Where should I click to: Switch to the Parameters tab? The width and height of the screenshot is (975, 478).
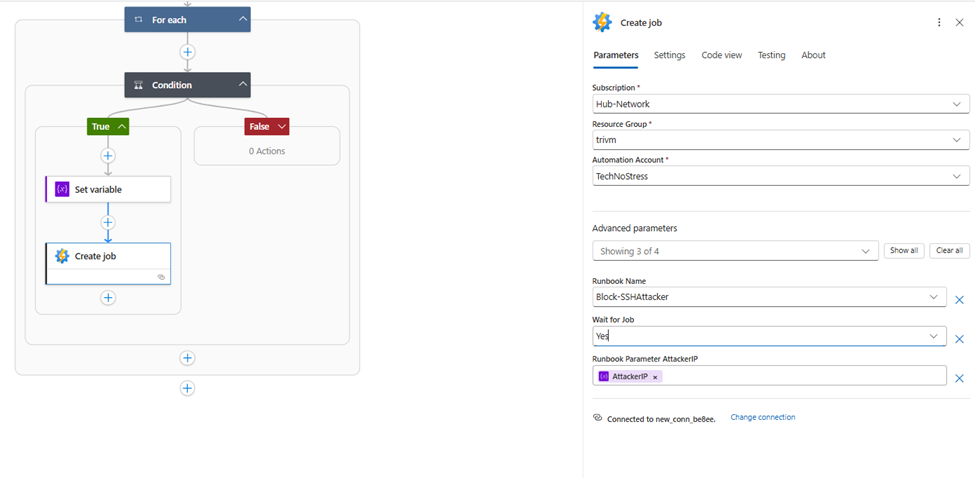[616, 55]
